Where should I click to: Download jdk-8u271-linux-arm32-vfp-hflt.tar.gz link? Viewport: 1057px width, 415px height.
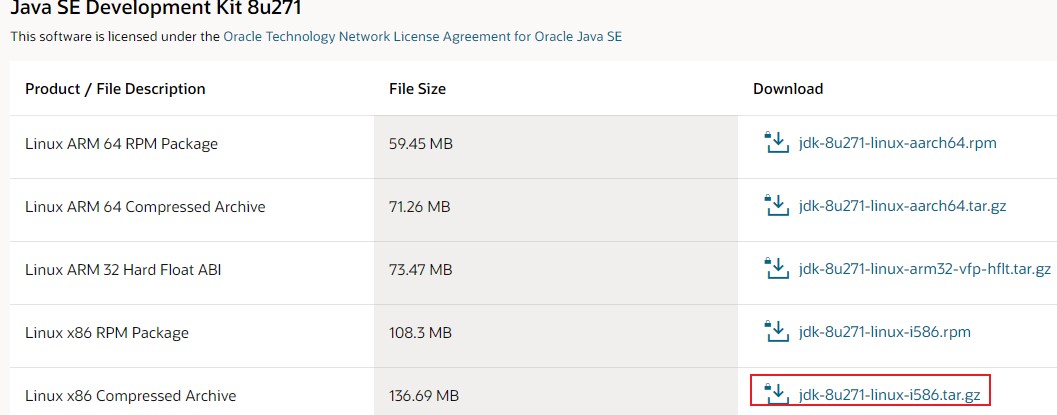924,269
